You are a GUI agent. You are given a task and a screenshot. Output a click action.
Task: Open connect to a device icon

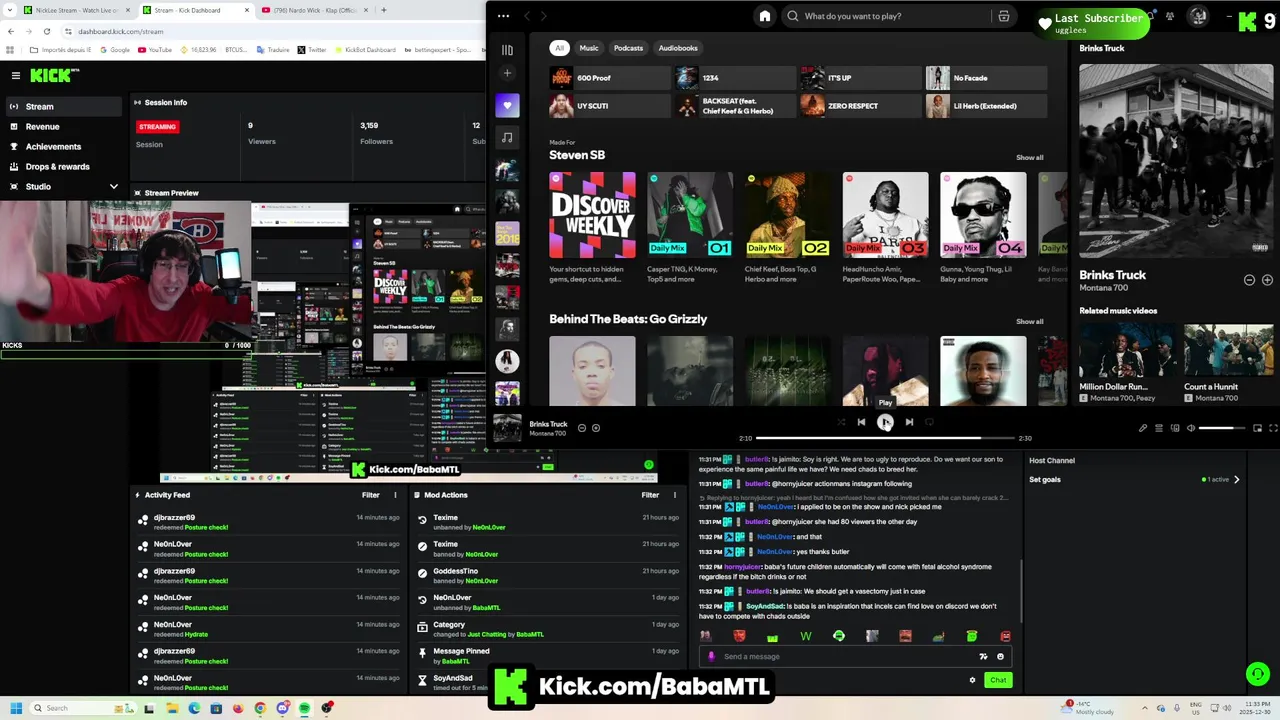coord(1175,428)
